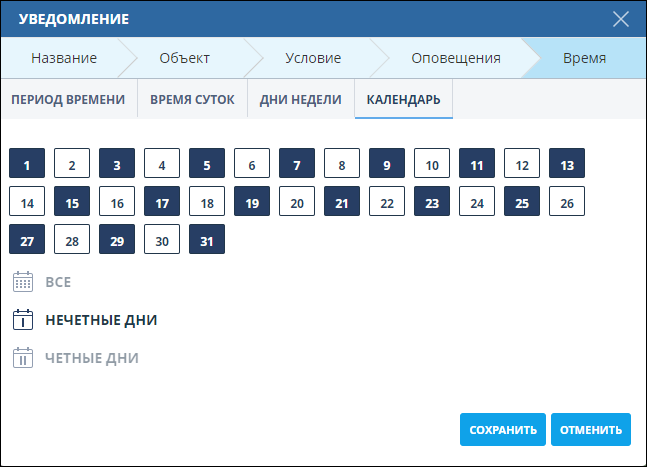This screenshot has width=647, height=467.
Task: Go to the Время wizard step
Action: point(584,58)
